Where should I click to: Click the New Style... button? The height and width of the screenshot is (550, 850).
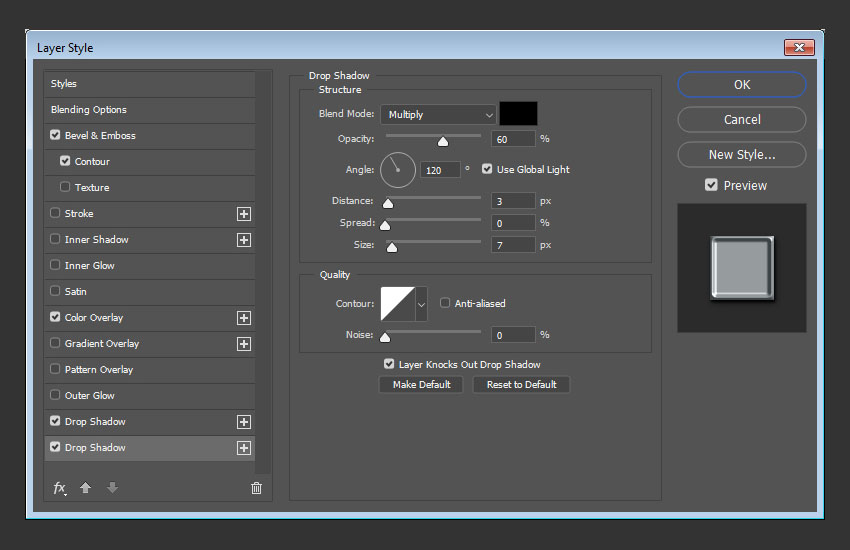pos(741,155)
